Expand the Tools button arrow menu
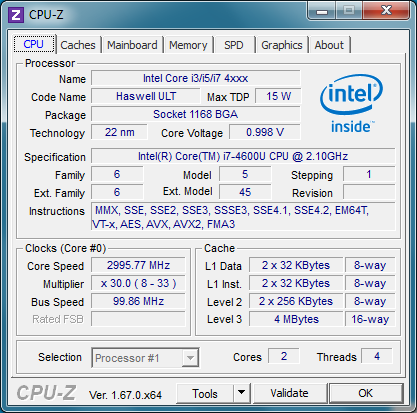 point(242,393)
